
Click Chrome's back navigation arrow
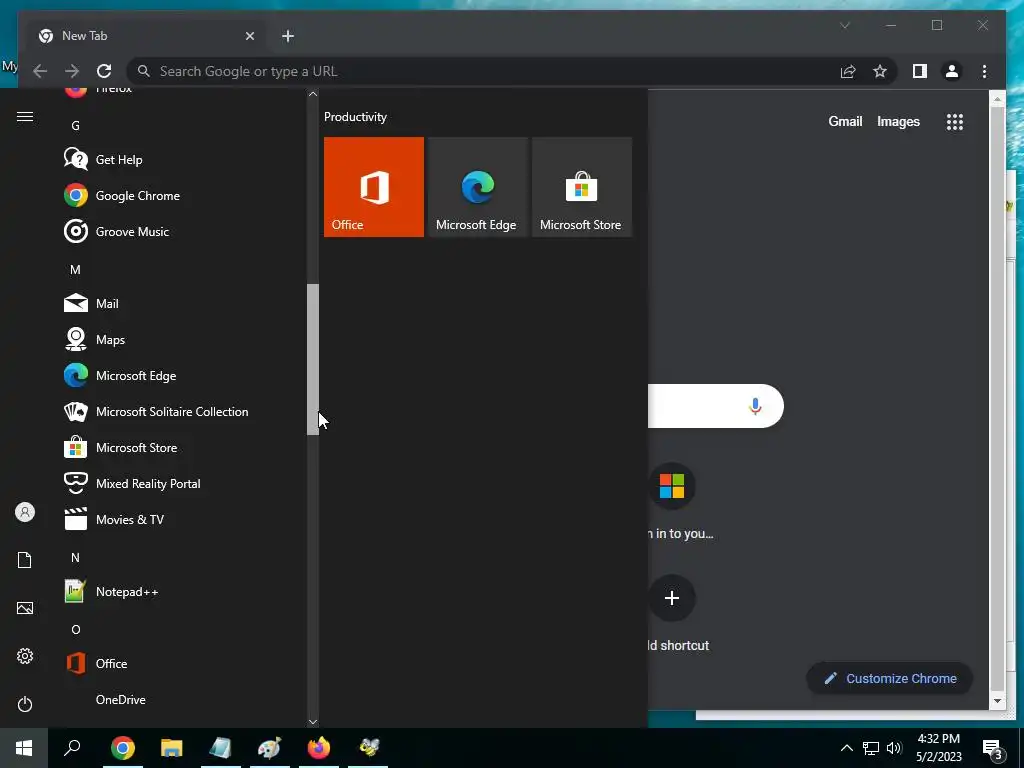coord(40,71)
